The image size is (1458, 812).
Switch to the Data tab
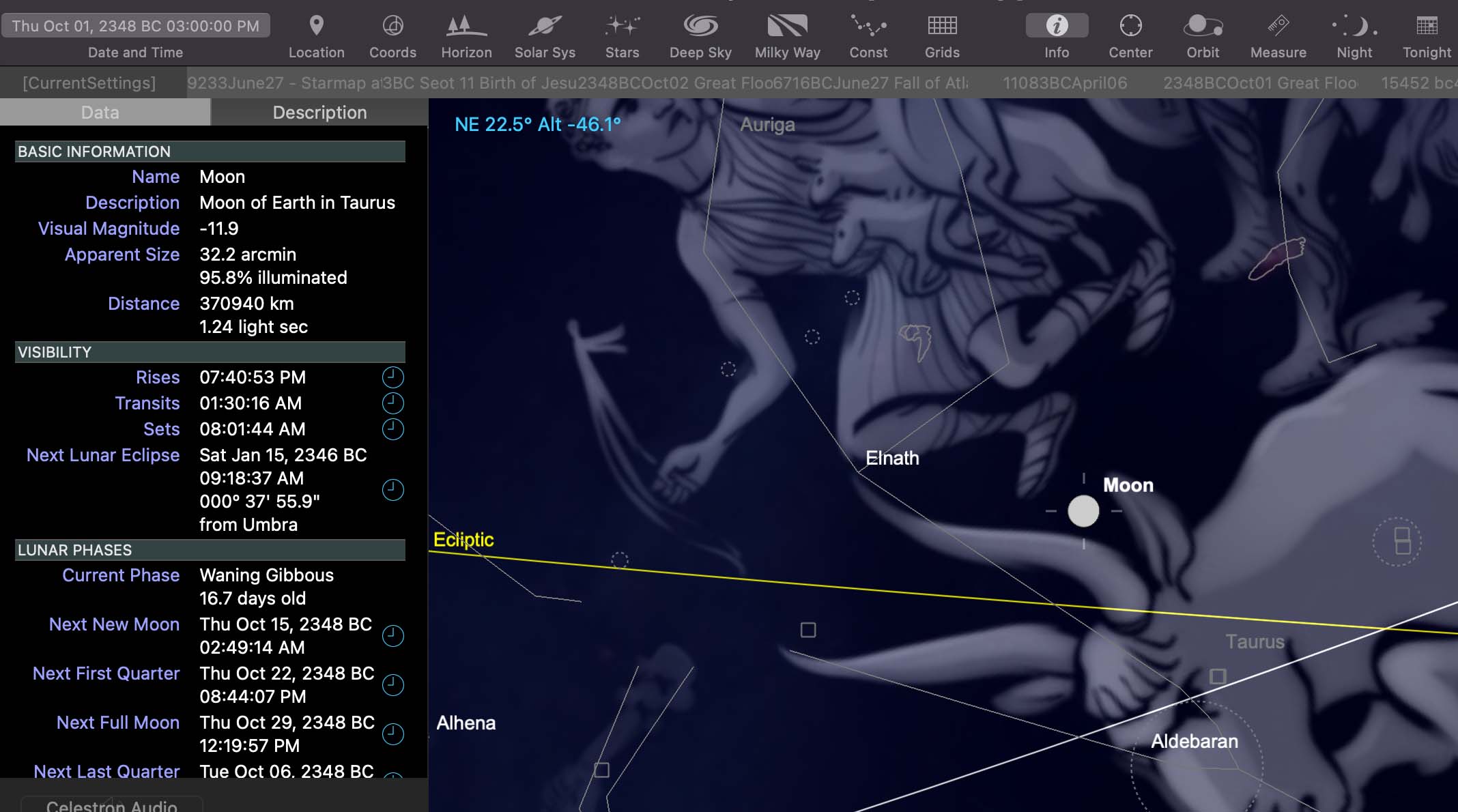pos(105,113)
